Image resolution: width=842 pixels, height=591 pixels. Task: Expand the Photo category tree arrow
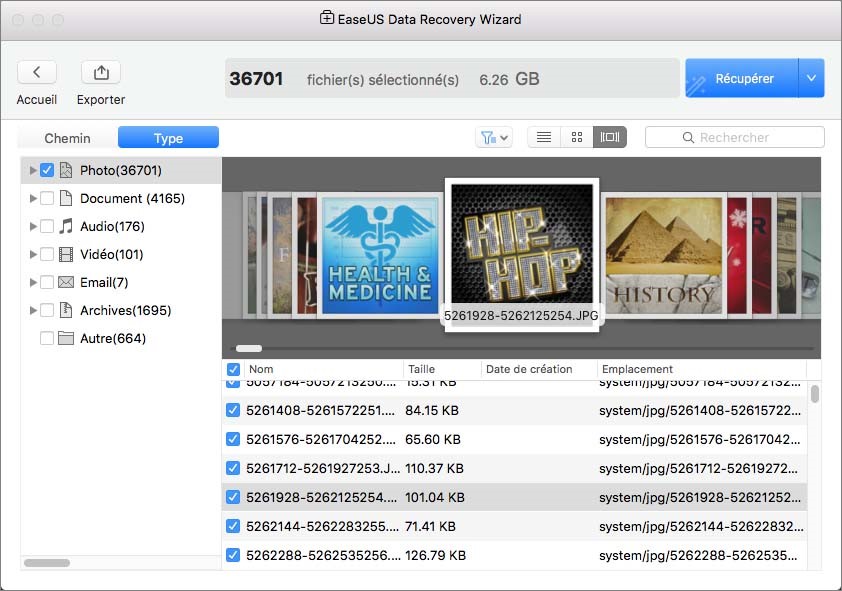(33, 170)
